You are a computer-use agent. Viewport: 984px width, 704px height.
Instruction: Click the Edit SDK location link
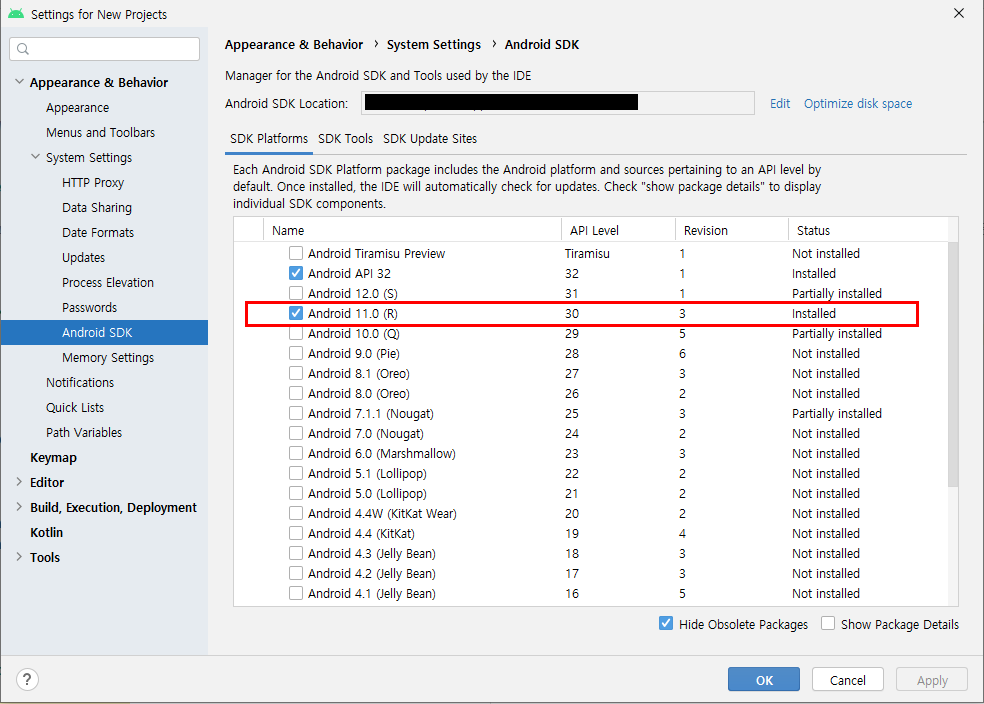pos(780,104)
